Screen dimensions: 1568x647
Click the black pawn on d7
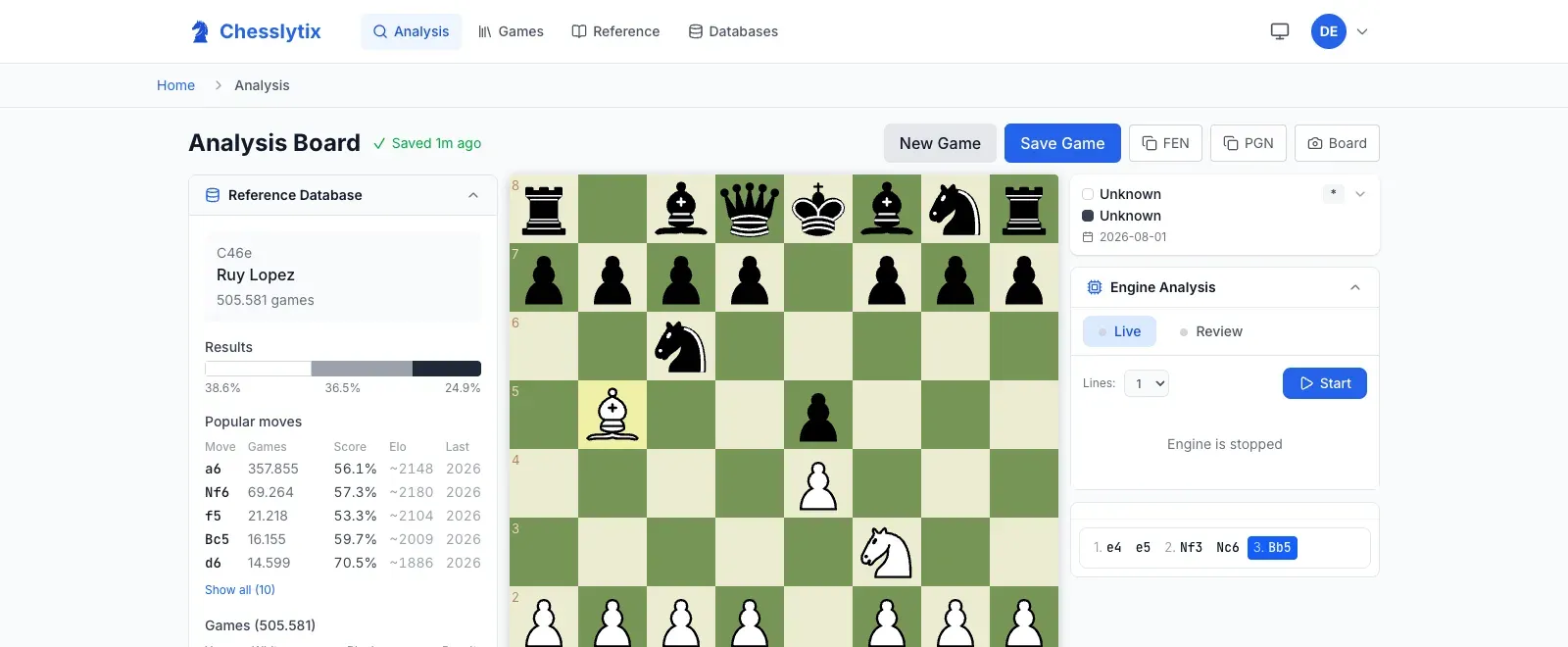point(750,277)
